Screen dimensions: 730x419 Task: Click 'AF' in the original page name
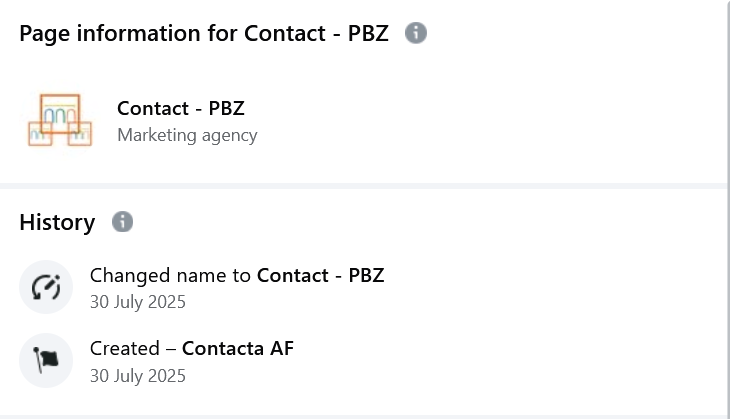point(281,349)
